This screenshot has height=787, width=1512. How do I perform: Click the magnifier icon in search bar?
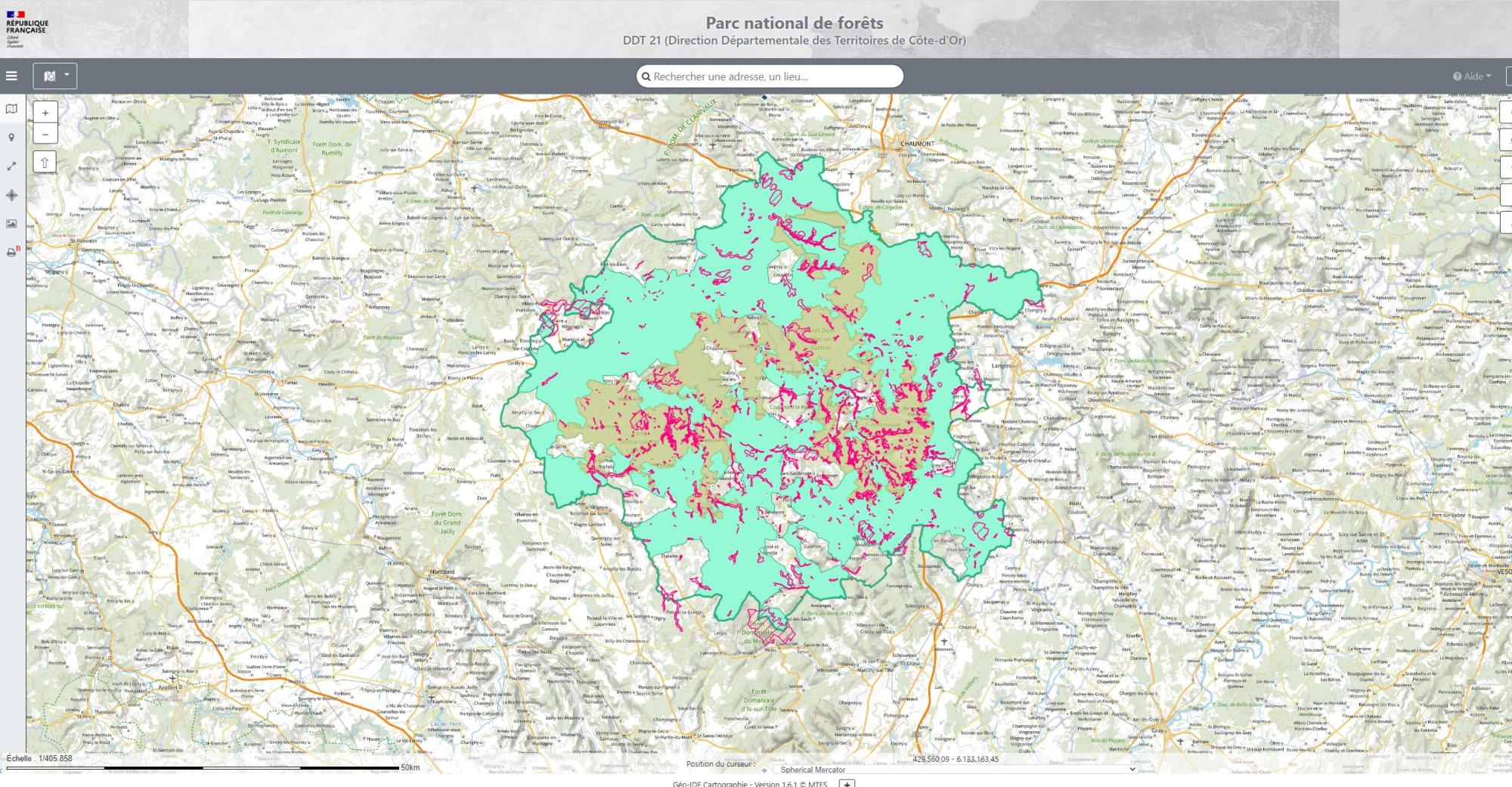coord(646,76)
